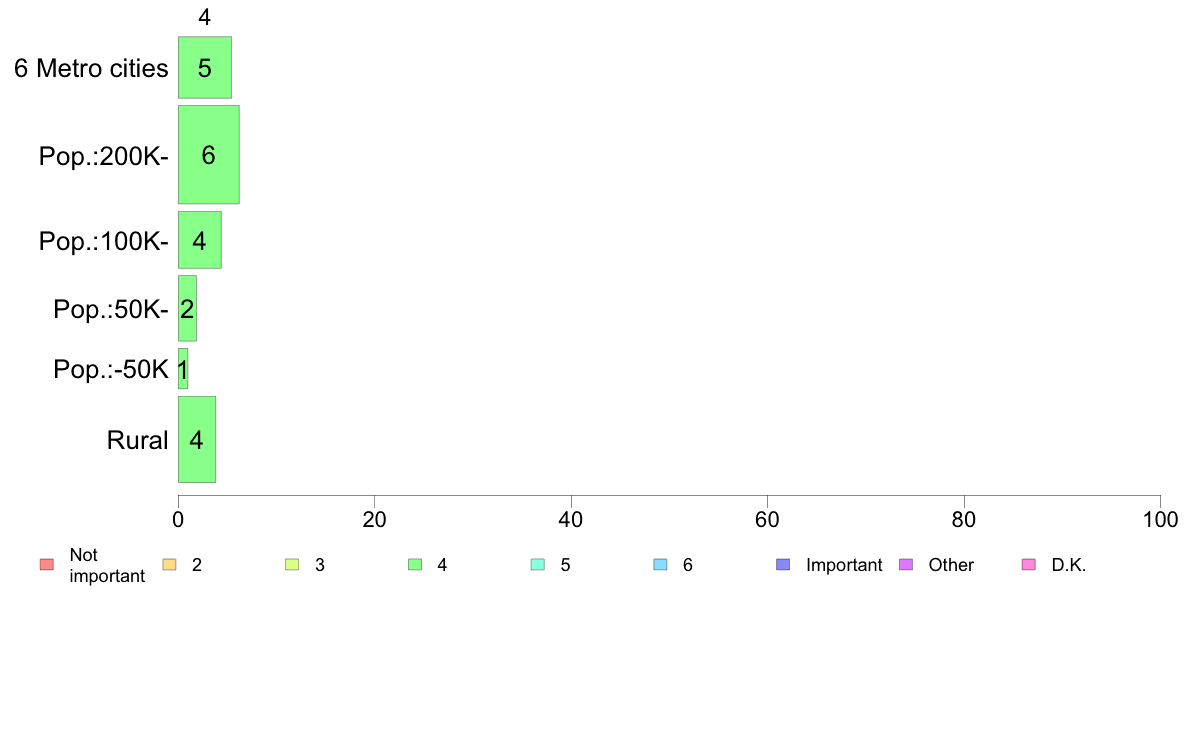Click the light blue legend swatch labeled 6

pyautogui.click(x=661, y=565)
